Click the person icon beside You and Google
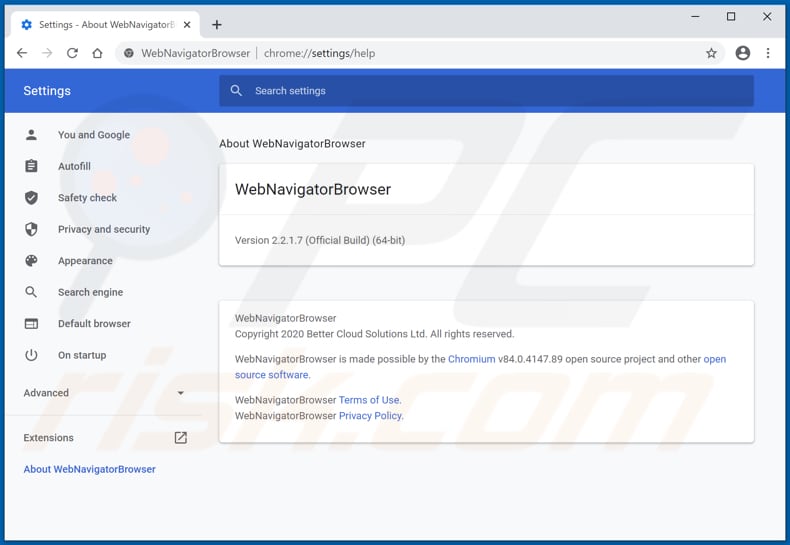The width and height of the screenshot is (790, 545). [x=31, y=134]
